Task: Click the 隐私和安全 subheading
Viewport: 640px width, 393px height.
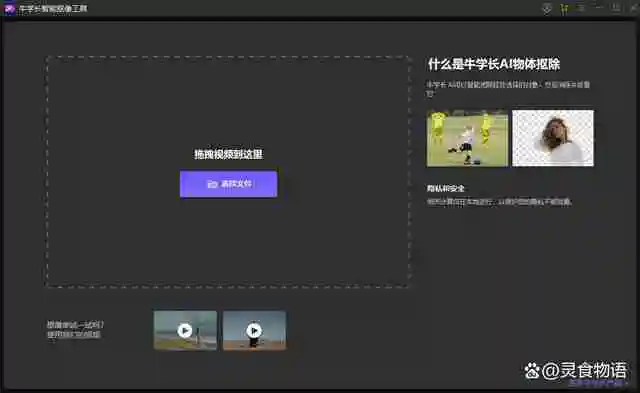Action: tap(445, 188)
